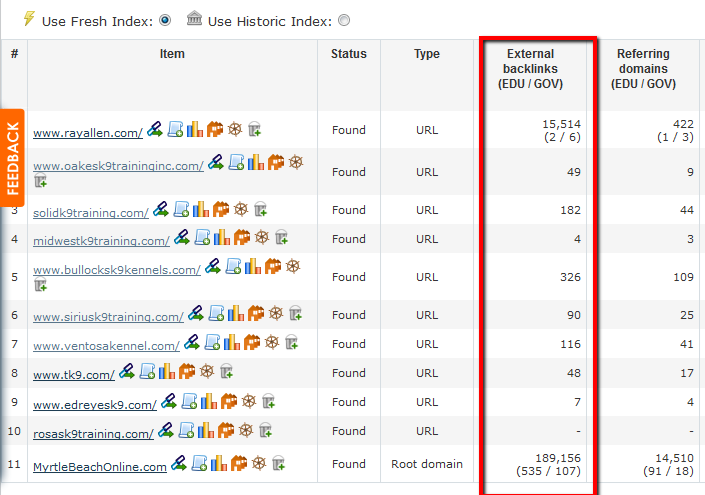
Task: Click bar chart icon for www.rayallen.com
Action: pyautogui.click(x=195, y=129)
